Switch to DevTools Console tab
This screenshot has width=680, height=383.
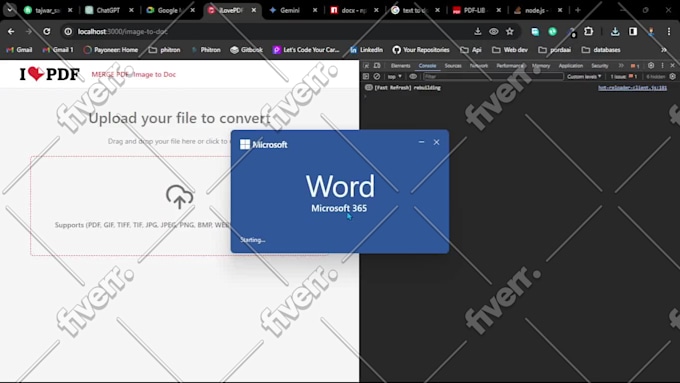[427, 65]
